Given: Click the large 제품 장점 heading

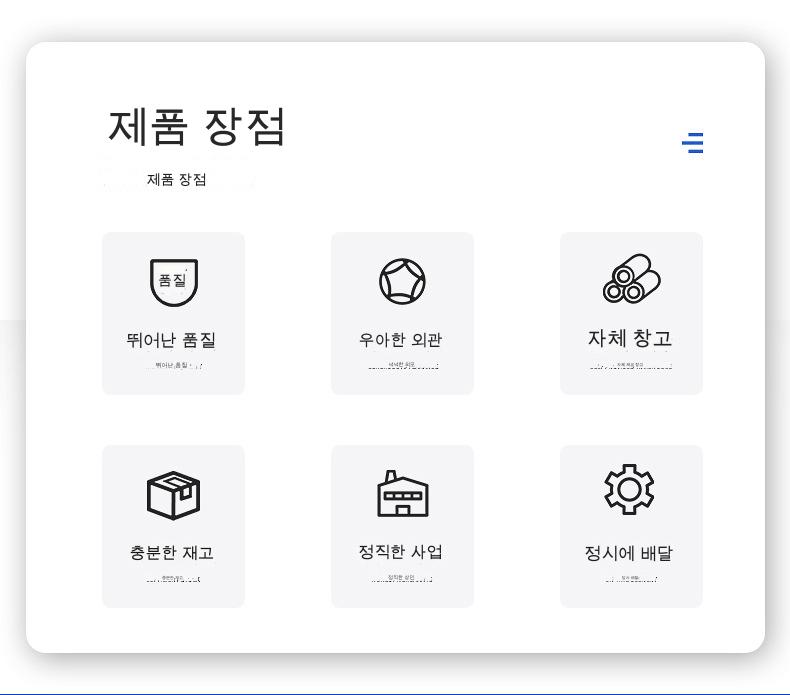Looking at the screenshot, I should 197,127.
